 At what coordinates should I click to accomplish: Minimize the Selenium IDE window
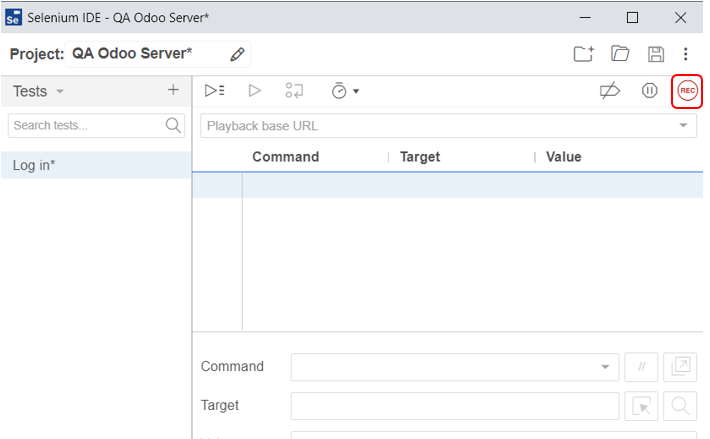click(x=585, y=18)
